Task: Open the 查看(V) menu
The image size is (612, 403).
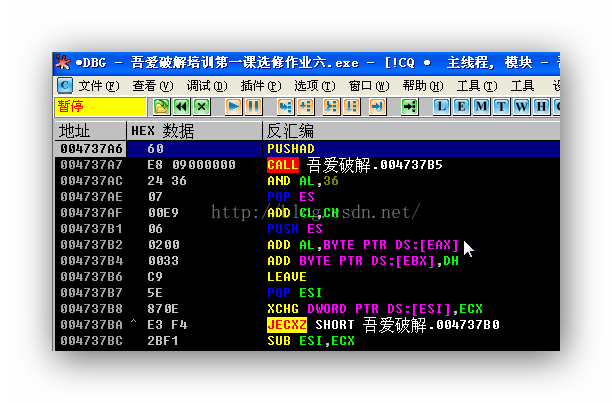Action: [153, 85]
